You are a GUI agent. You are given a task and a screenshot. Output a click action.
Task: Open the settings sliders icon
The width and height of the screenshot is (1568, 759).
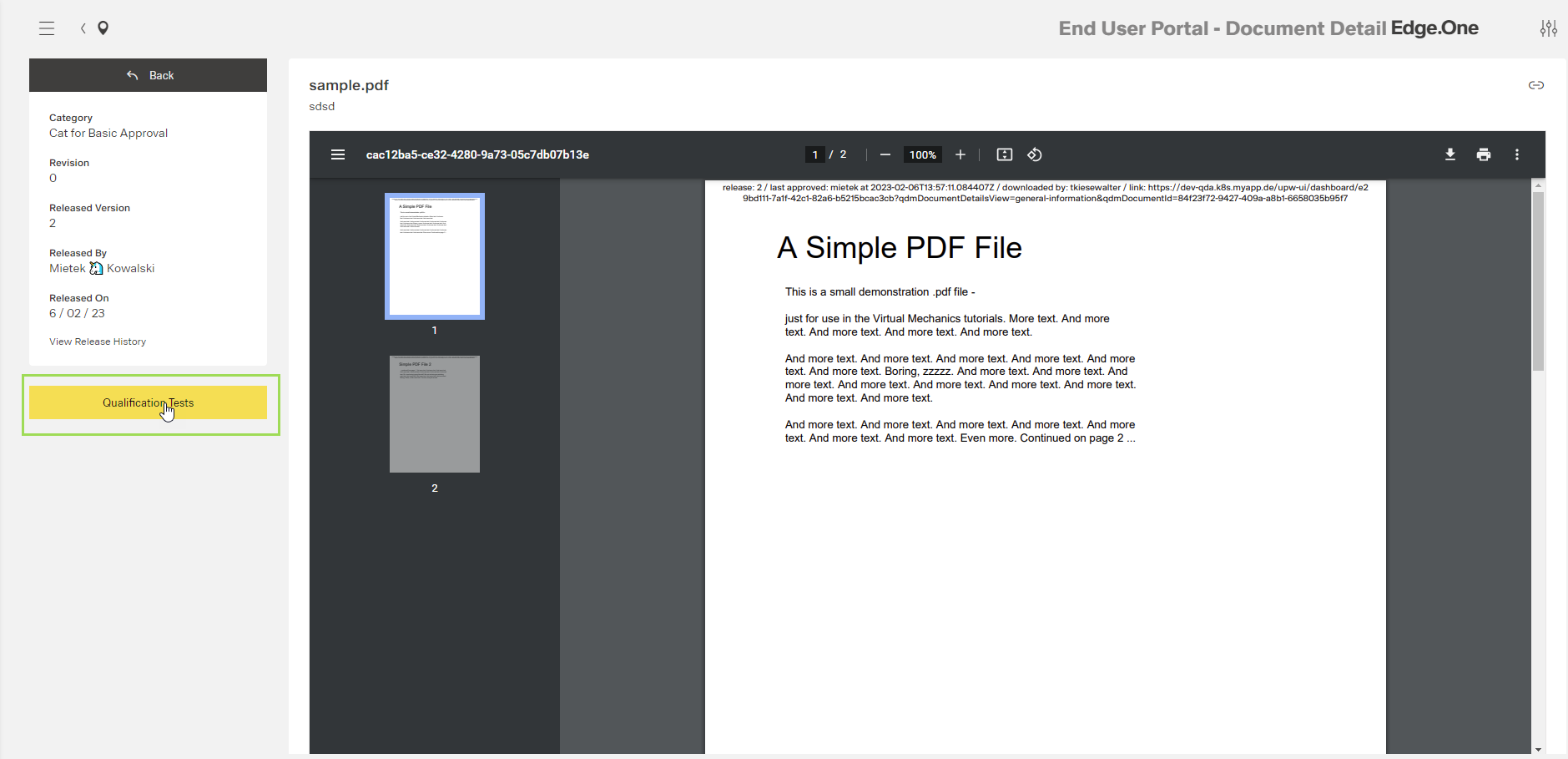[1548, 28]
